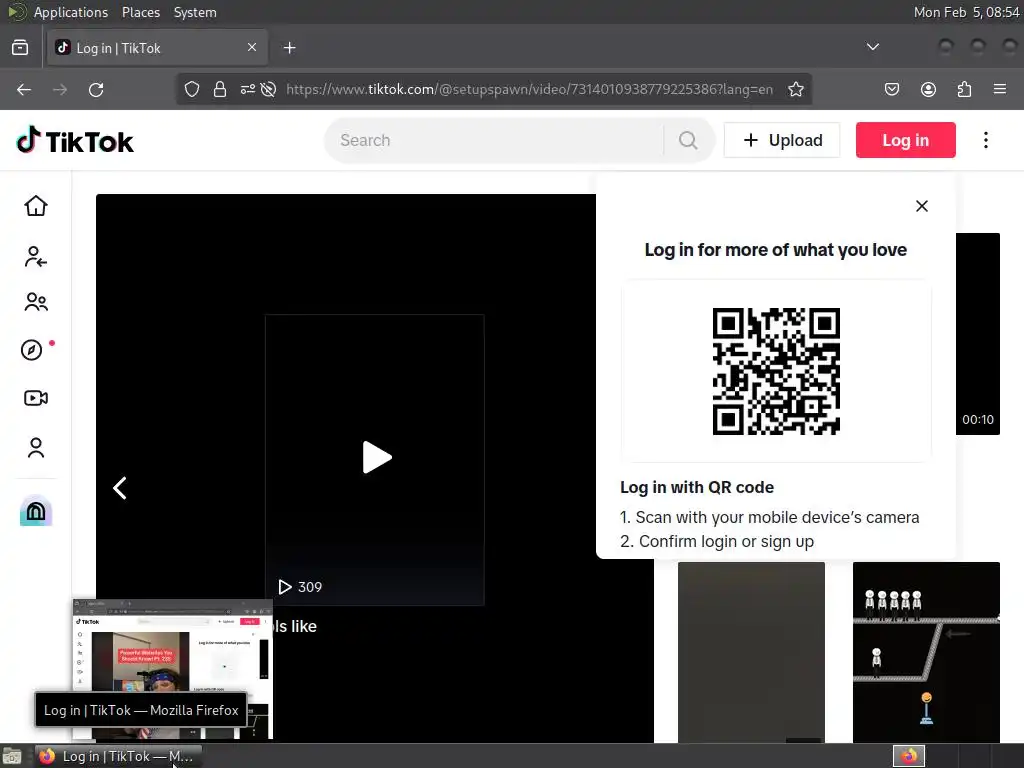Open the 00:10 duration video thumbnail

pos(978,334)
